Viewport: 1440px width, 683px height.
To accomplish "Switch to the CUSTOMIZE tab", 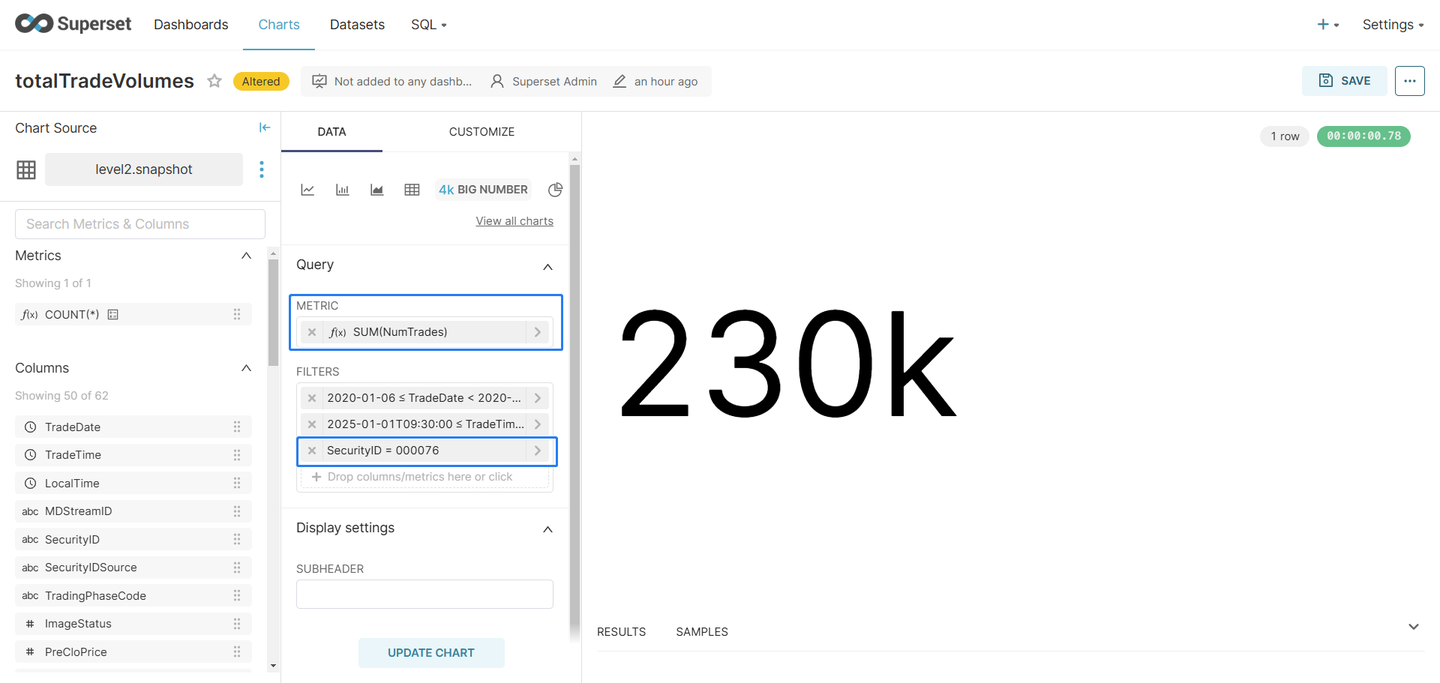I will pos(482,131).
